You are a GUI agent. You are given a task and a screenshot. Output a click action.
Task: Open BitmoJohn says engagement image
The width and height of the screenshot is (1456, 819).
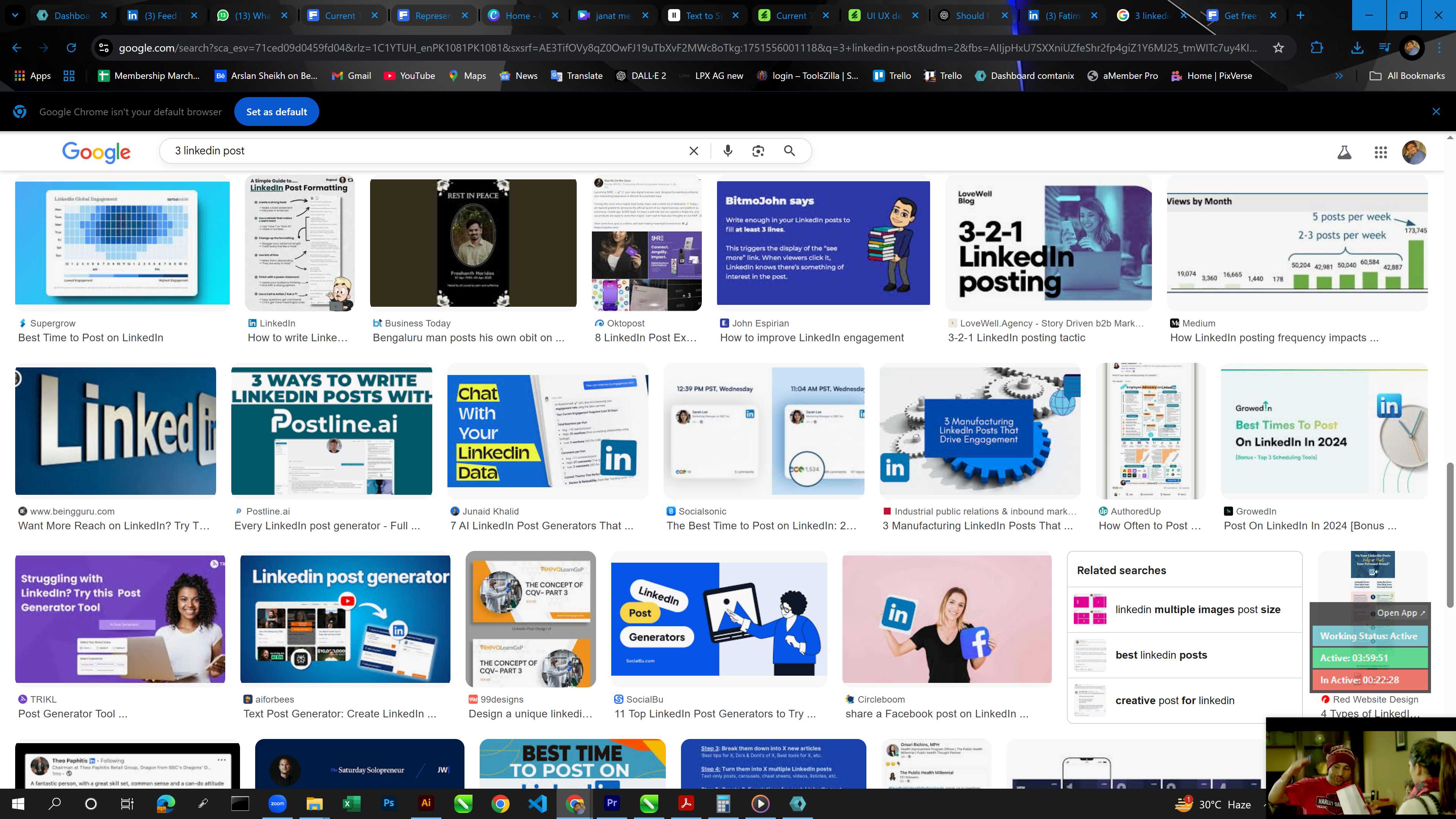point(823,243)
